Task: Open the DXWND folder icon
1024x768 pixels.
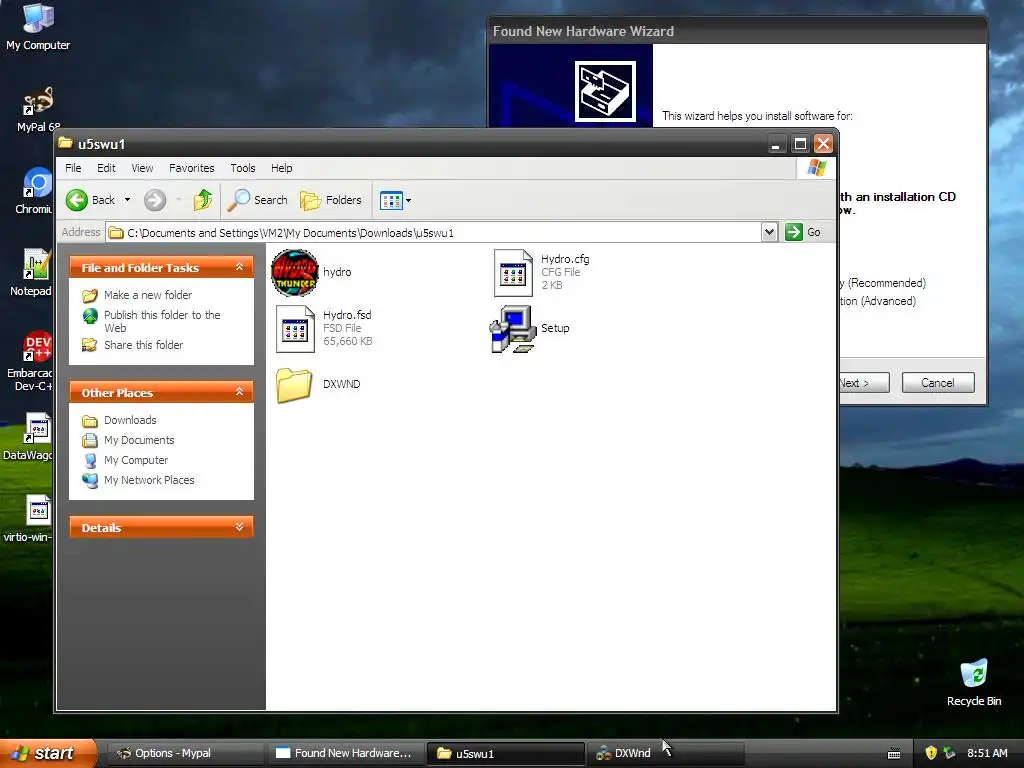Action: (x=294, y=385)
